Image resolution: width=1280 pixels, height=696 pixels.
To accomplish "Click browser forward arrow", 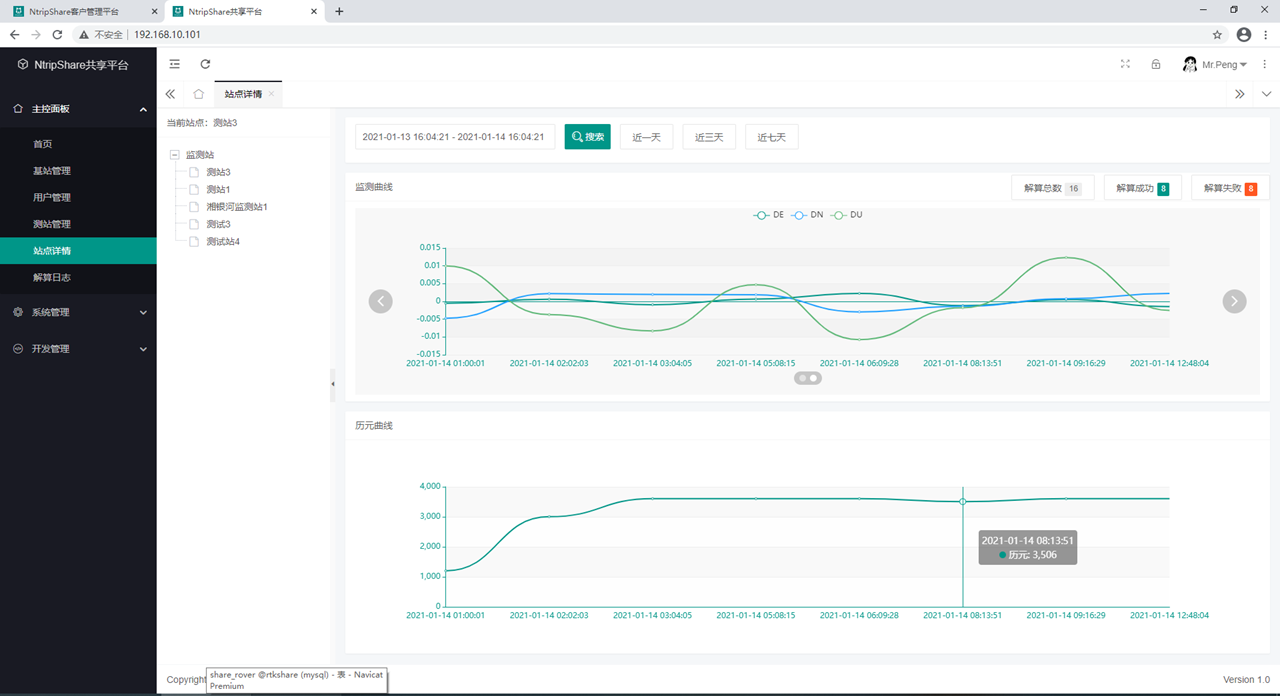I will click(x=36, y=34).
